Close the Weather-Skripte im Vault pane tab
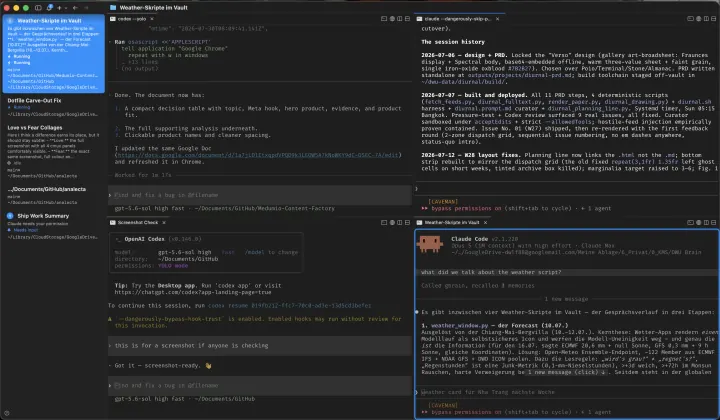The height and width of the screenshot is (420, 720). coord(485,223)
